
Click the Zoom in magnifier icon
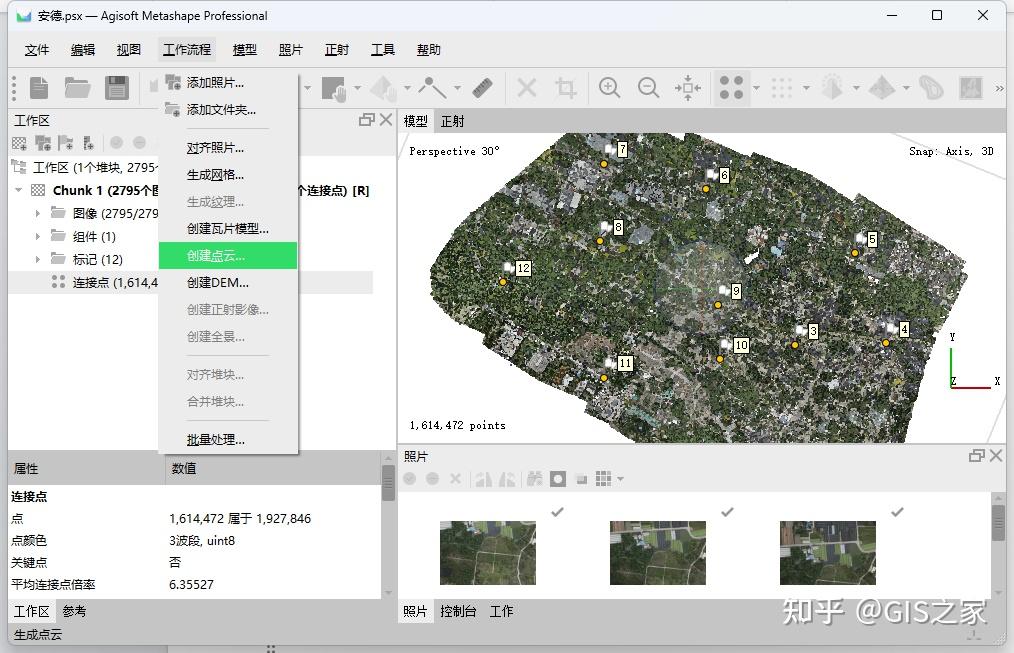[x=609, y=88]
